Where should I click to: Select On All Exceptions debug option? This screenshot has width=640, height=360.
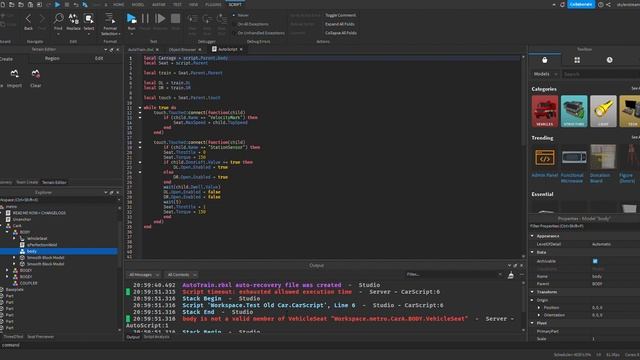(x=250, y=24)
